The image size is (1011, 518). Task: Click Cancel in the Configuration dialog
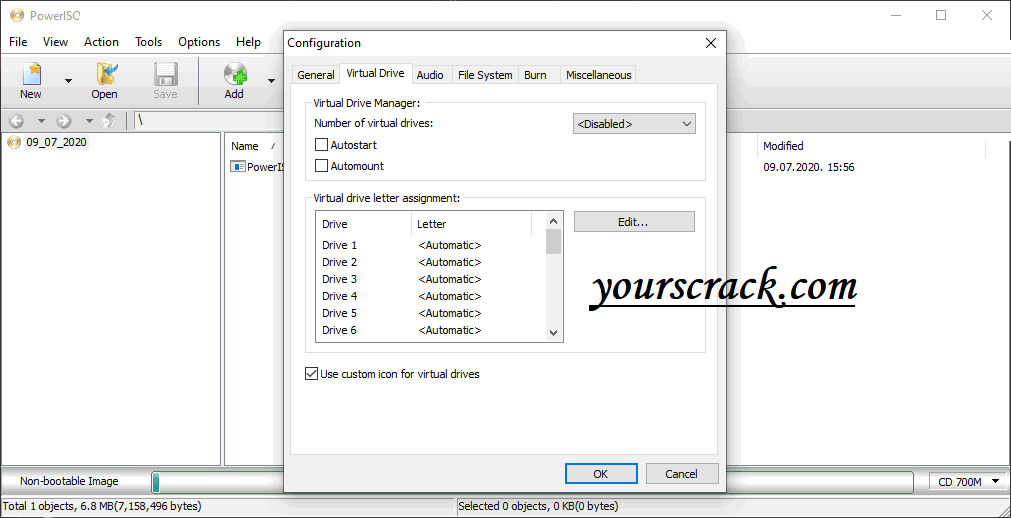coord(682,473)
